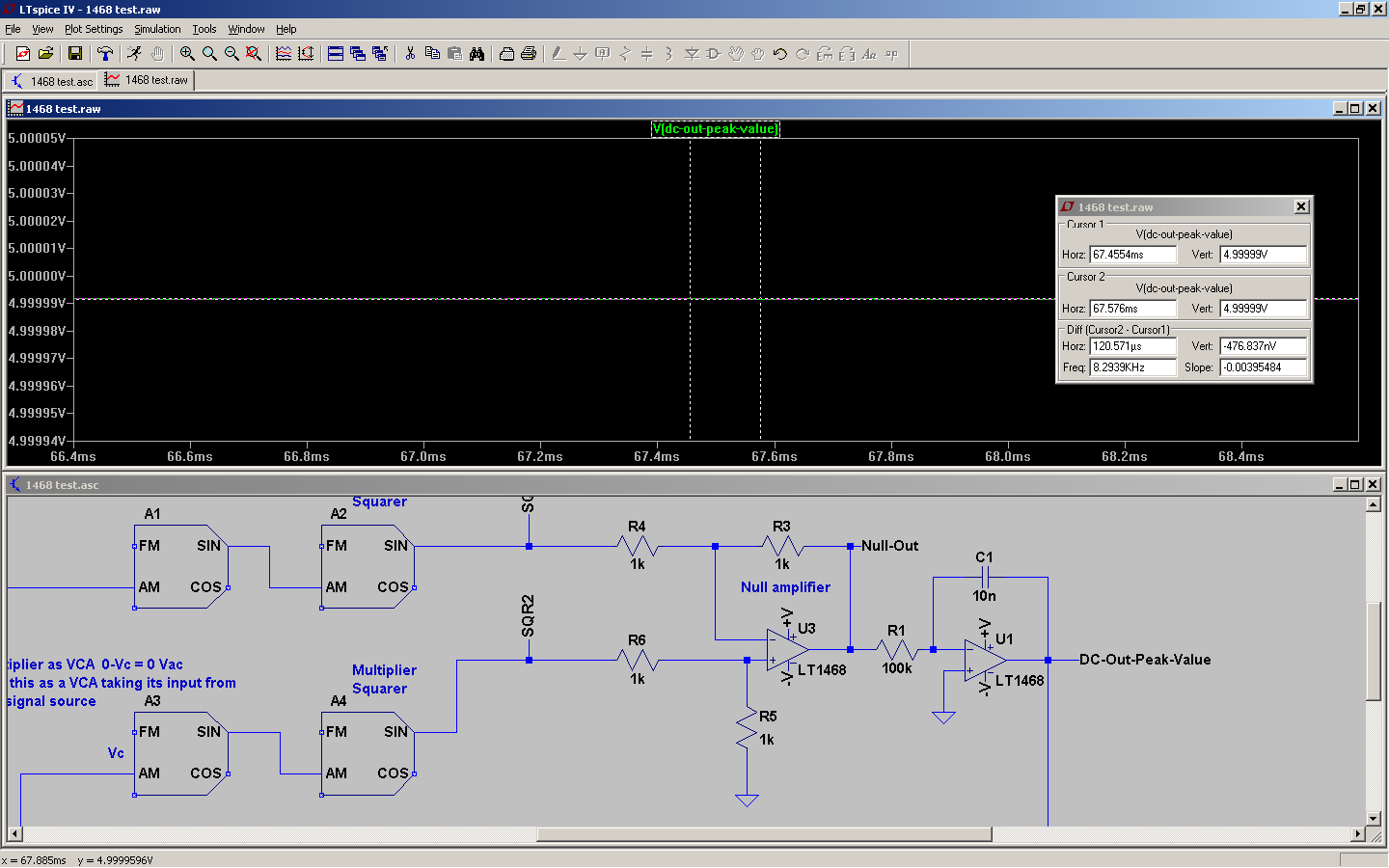Close the cursor readout dialog

click(1301, 206)
